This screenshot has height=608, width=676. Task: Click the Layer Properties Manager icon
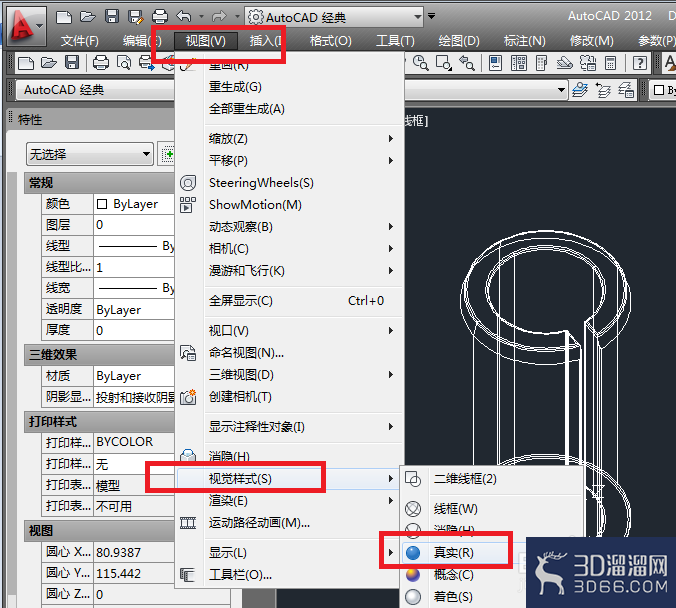pyautogui.click(x=580, y=90)
